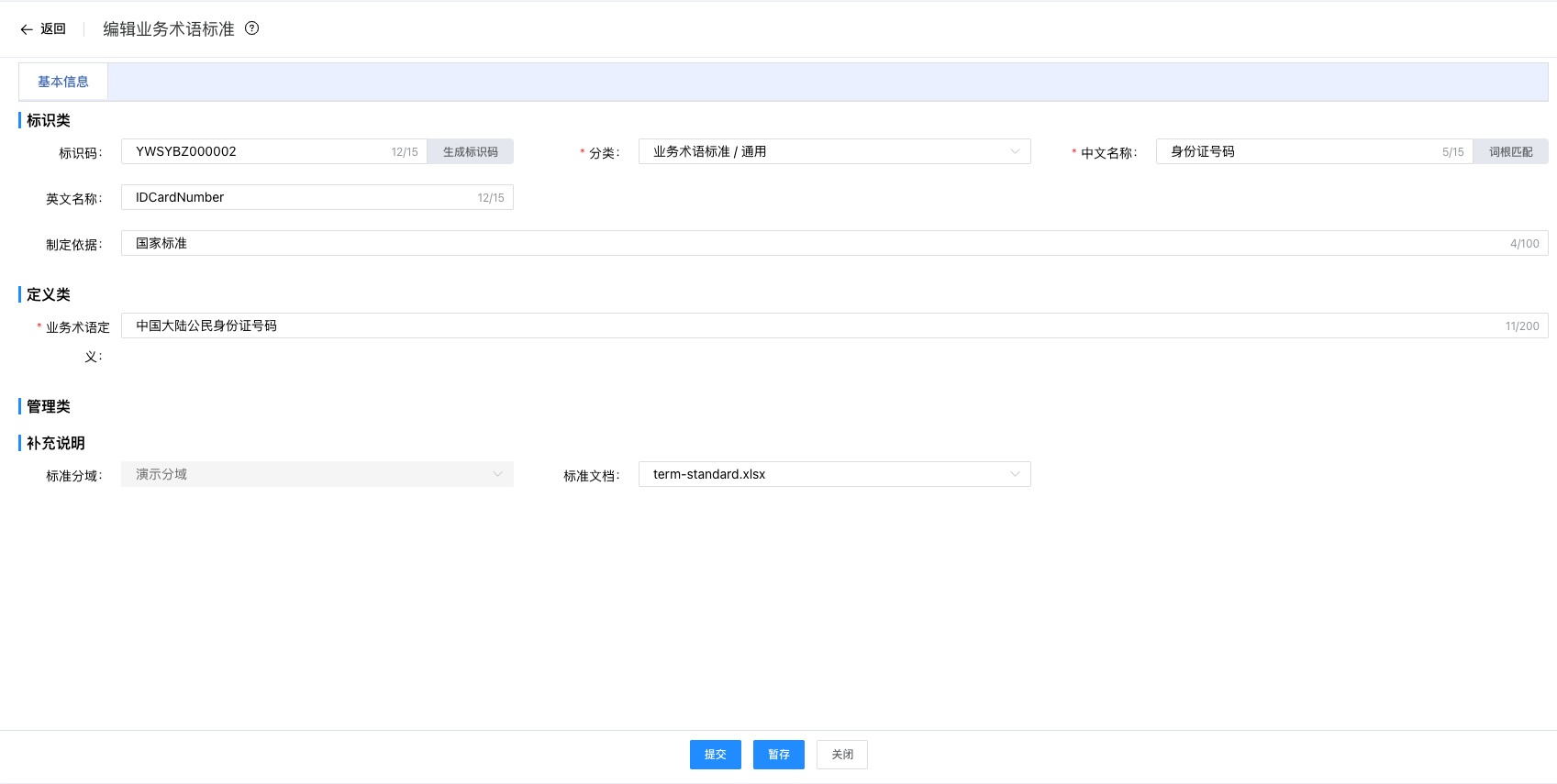The width and height of the screenshot is (1557, 784).
Task: Edit the 英文名称 IDCardNumber field
Action: [x=303, y=197]
